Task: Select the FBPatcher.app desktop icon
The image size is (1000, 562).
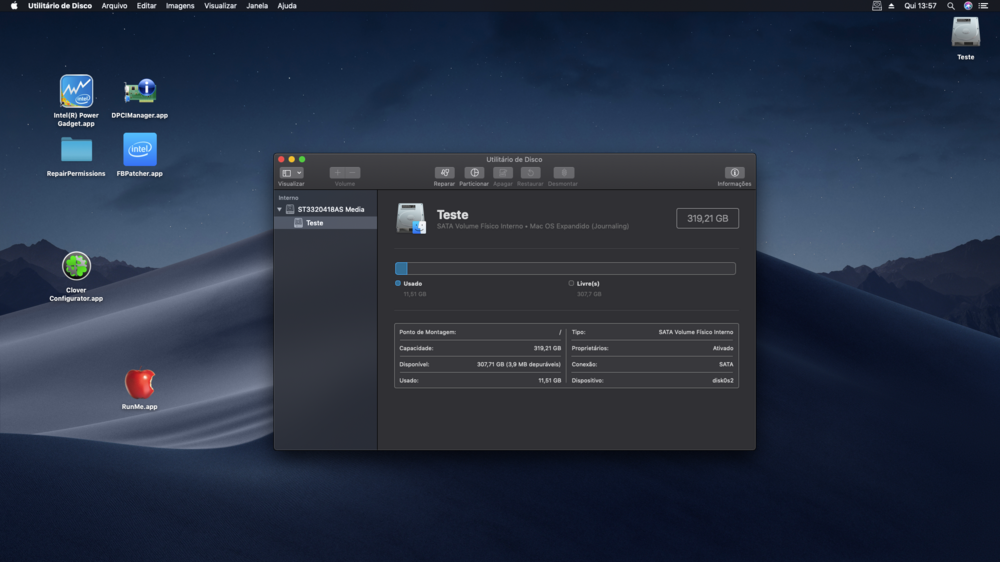Action: pyautogui.click(x=140, y=150)
